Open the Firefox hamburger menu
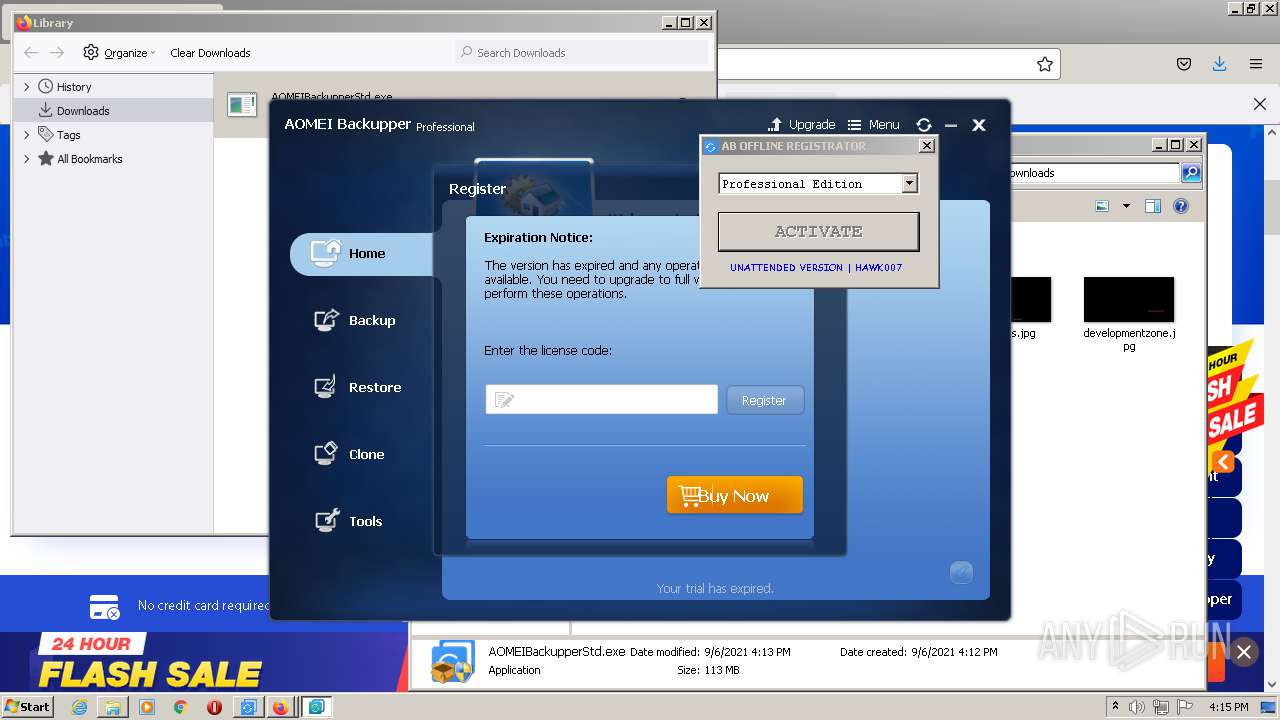This screenshot has height=720, width=1280. point(1256,64)
